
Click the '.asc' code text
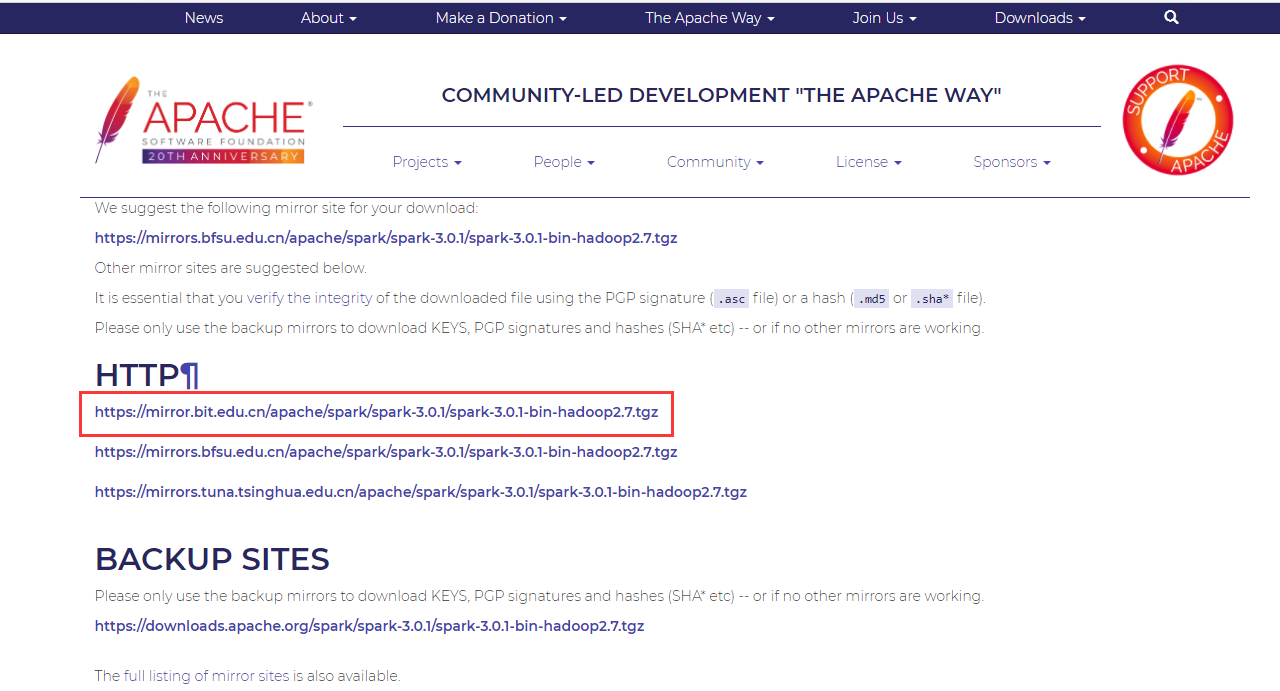coord(732,299)
